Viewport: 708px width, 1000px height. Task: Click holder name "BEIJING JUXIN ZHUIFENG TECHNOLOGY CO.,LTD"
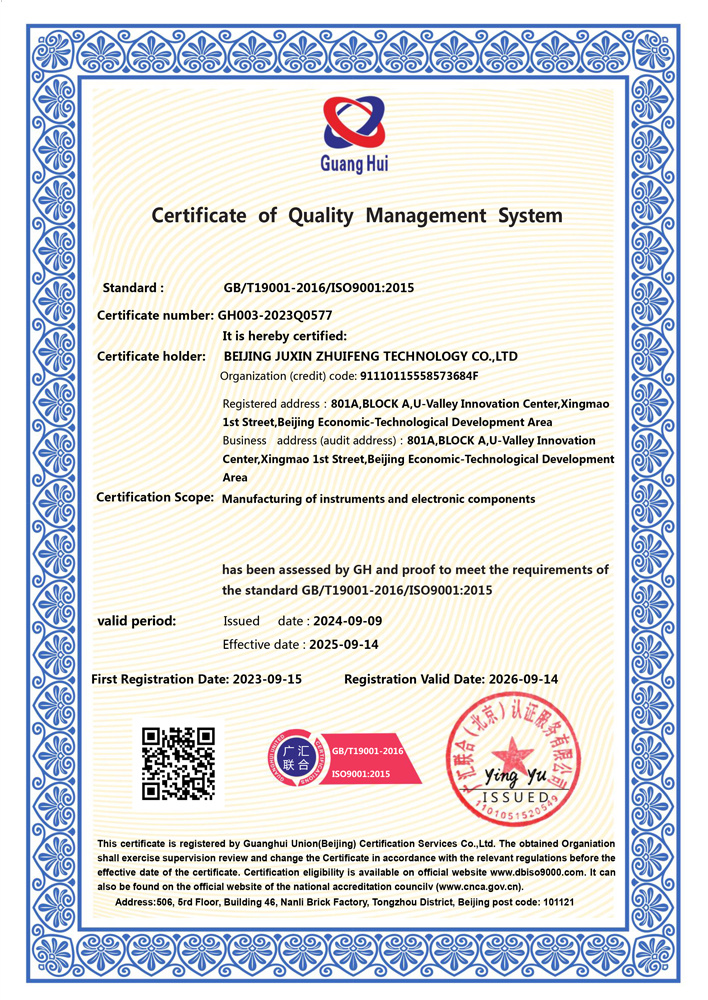pos(371,356)
